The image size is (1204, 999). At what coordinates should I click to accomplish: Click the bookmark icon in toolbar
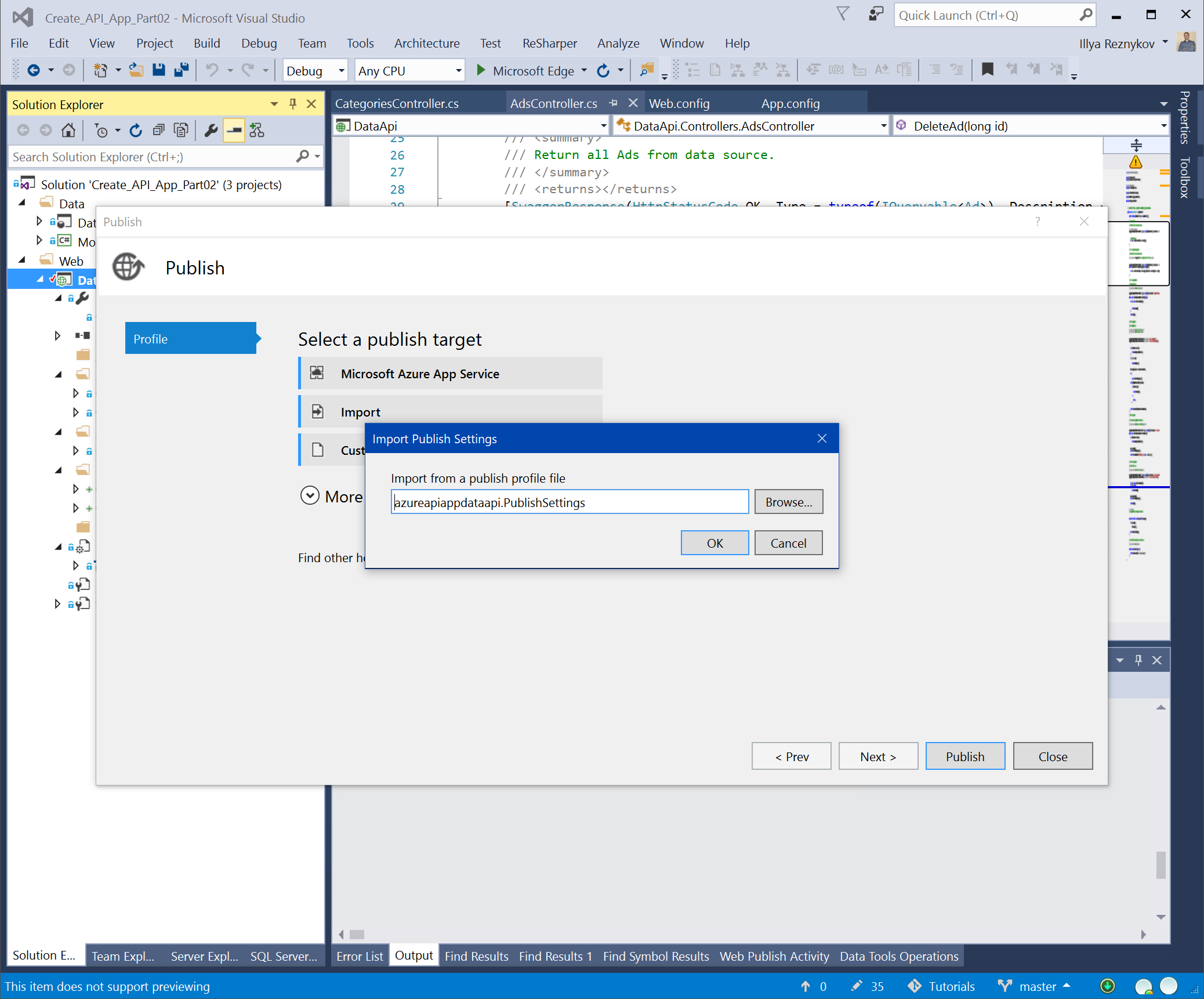tap(987, 70)
